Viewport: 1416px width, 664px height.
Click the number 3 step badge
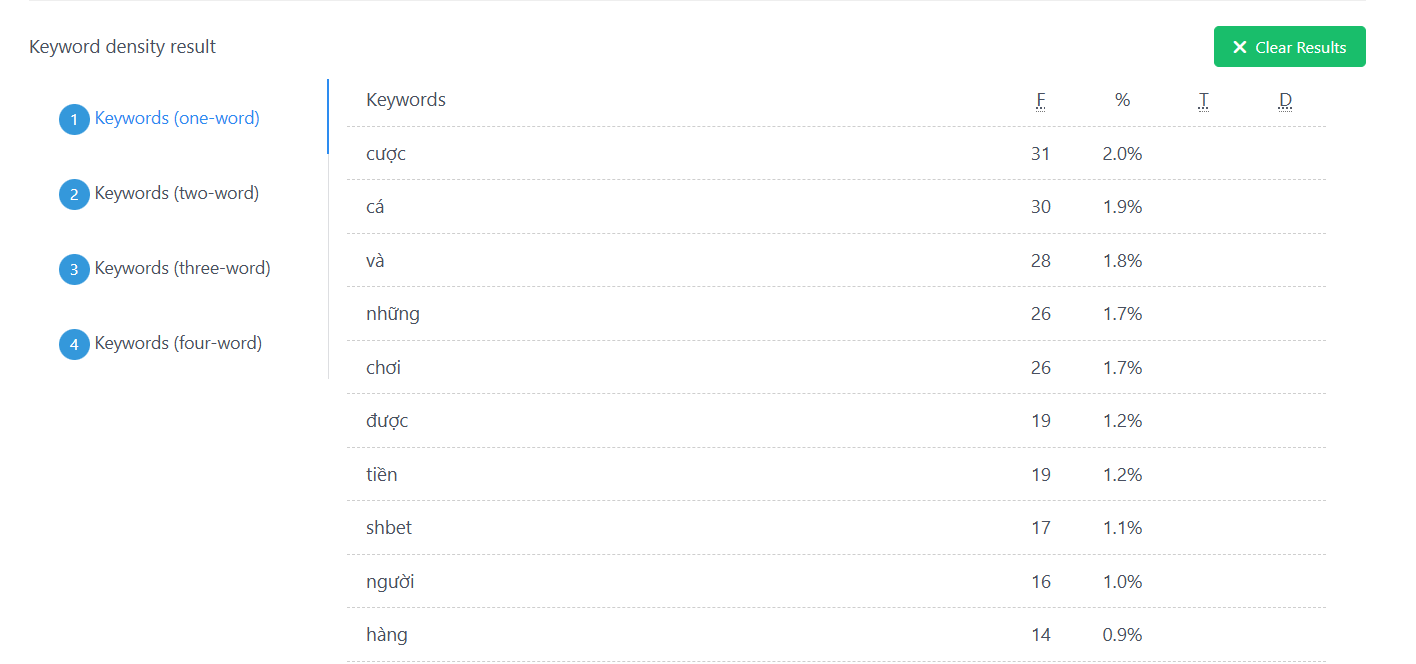[74, 270]
